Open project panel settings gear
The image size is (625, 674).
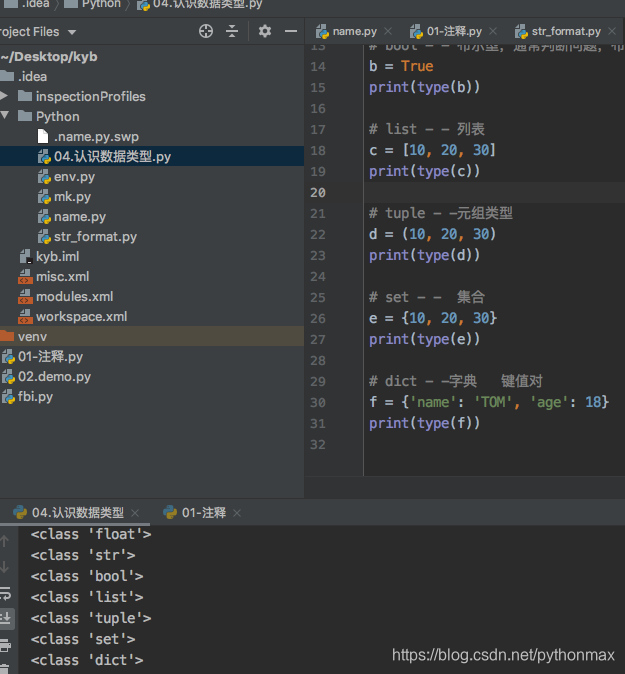(x=265, y=31)
